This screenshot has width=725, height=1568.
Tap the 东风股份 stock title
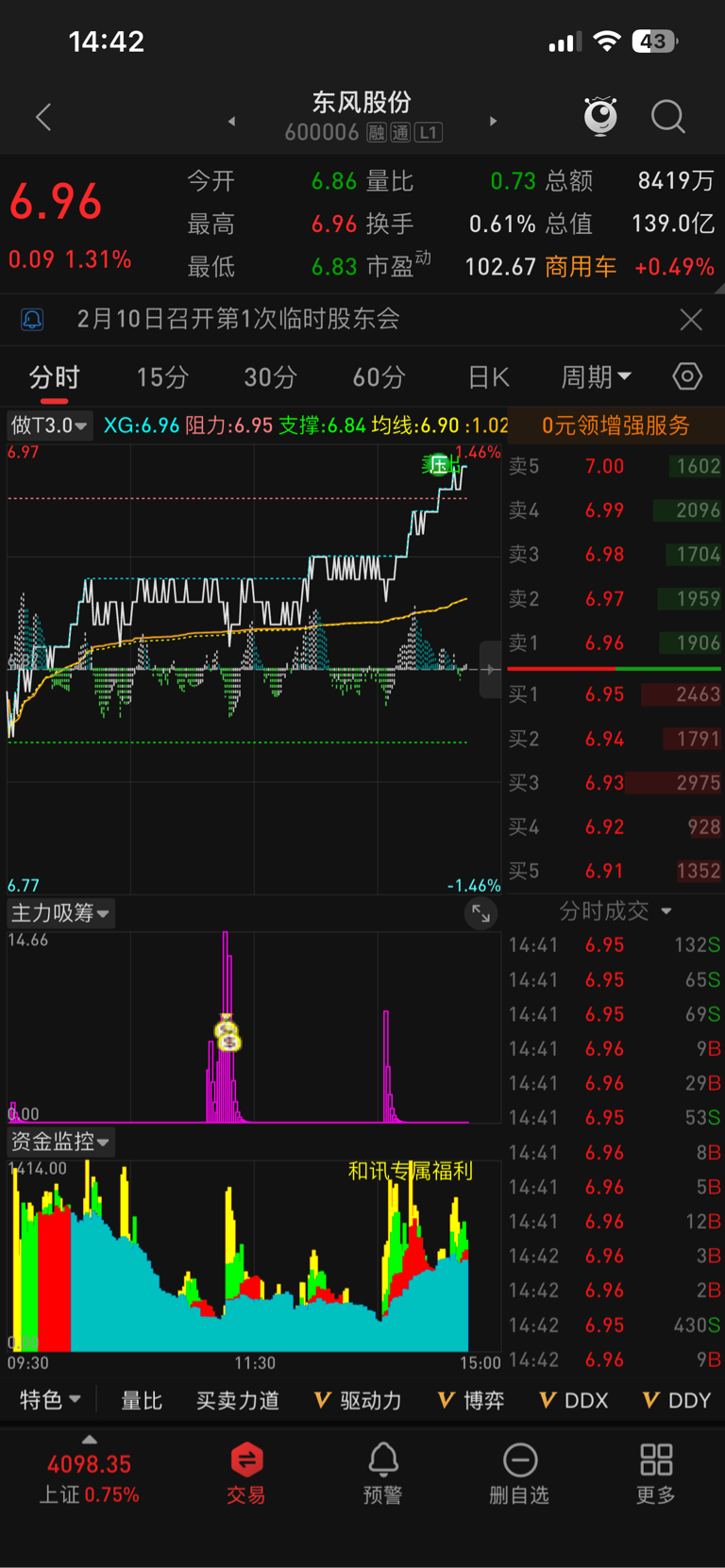362,102
